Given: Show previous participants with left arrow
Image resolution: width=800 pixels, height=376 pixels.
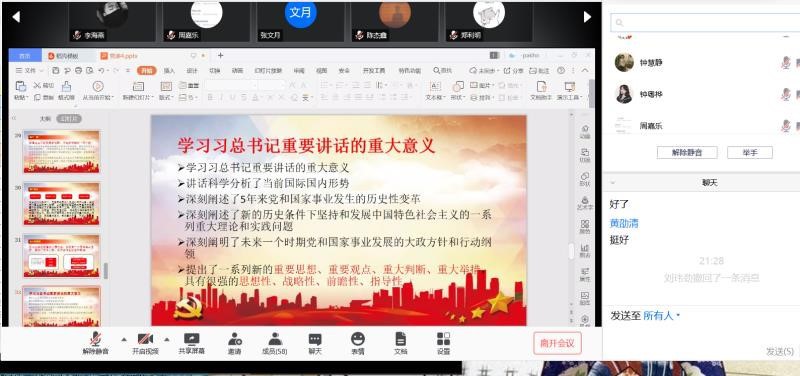Looking at the screenshot, I should pyautogui.click(x=16, y=17).
